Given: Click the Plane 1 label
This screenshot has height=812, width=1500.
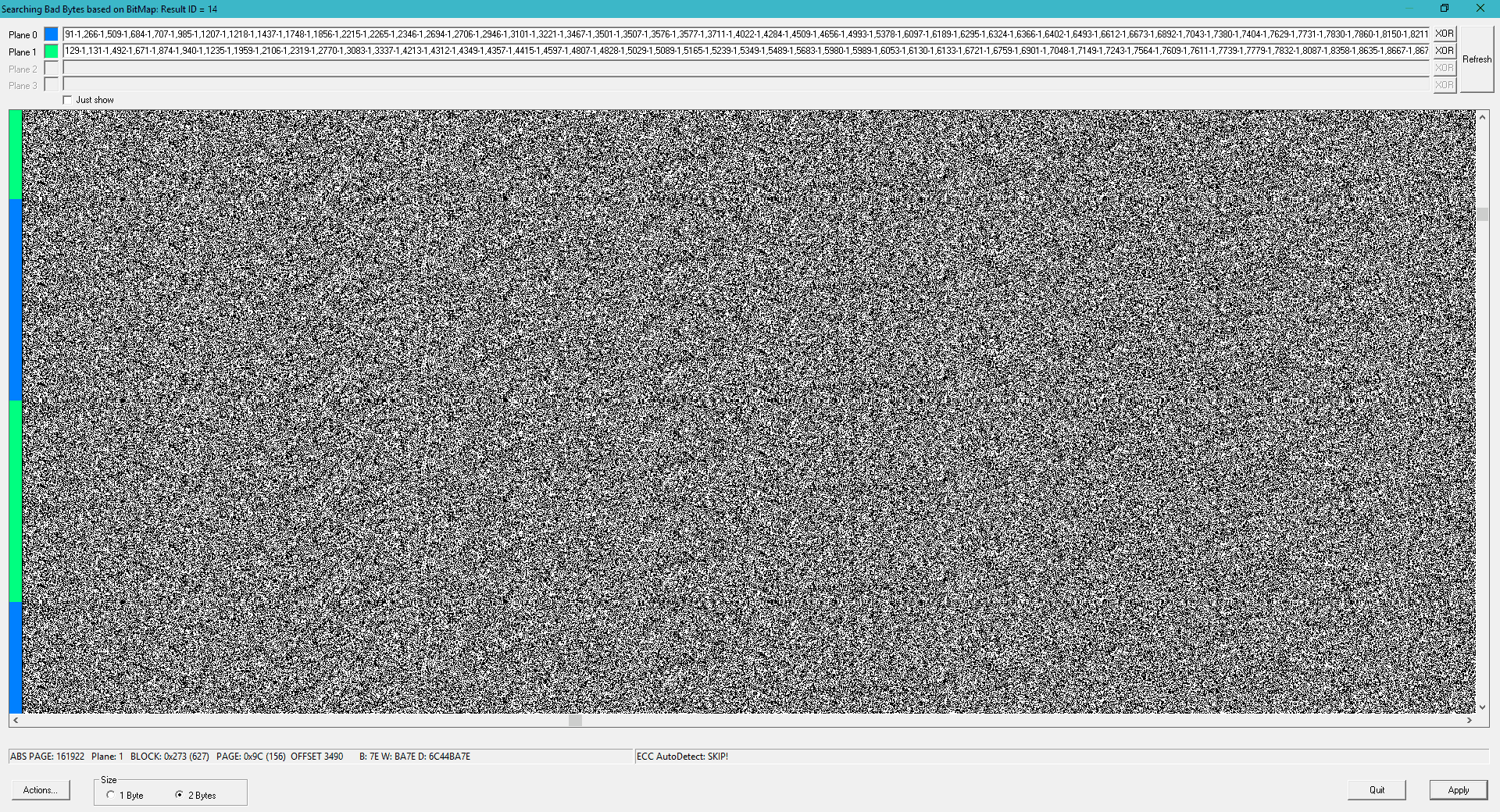Looking at the screenshot, I should pos(23,52).
